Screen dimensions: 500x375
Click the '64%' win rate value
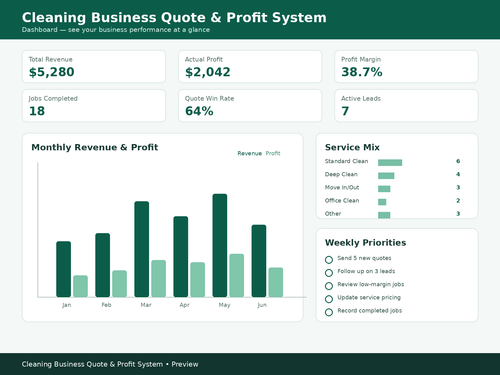(x=199, y=111)
